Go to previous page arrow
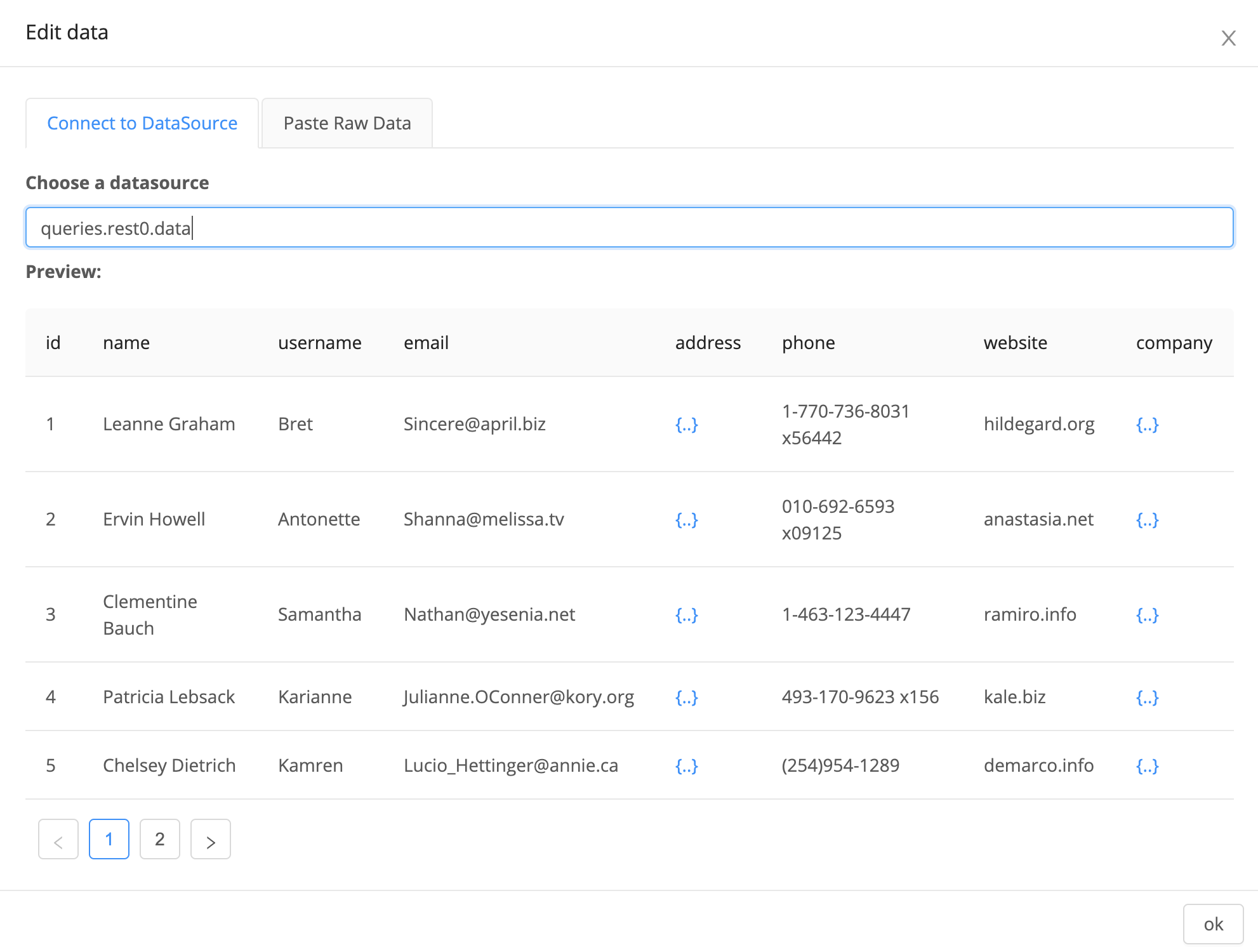The image size is (1258, 952). click(x=58, y=839)
